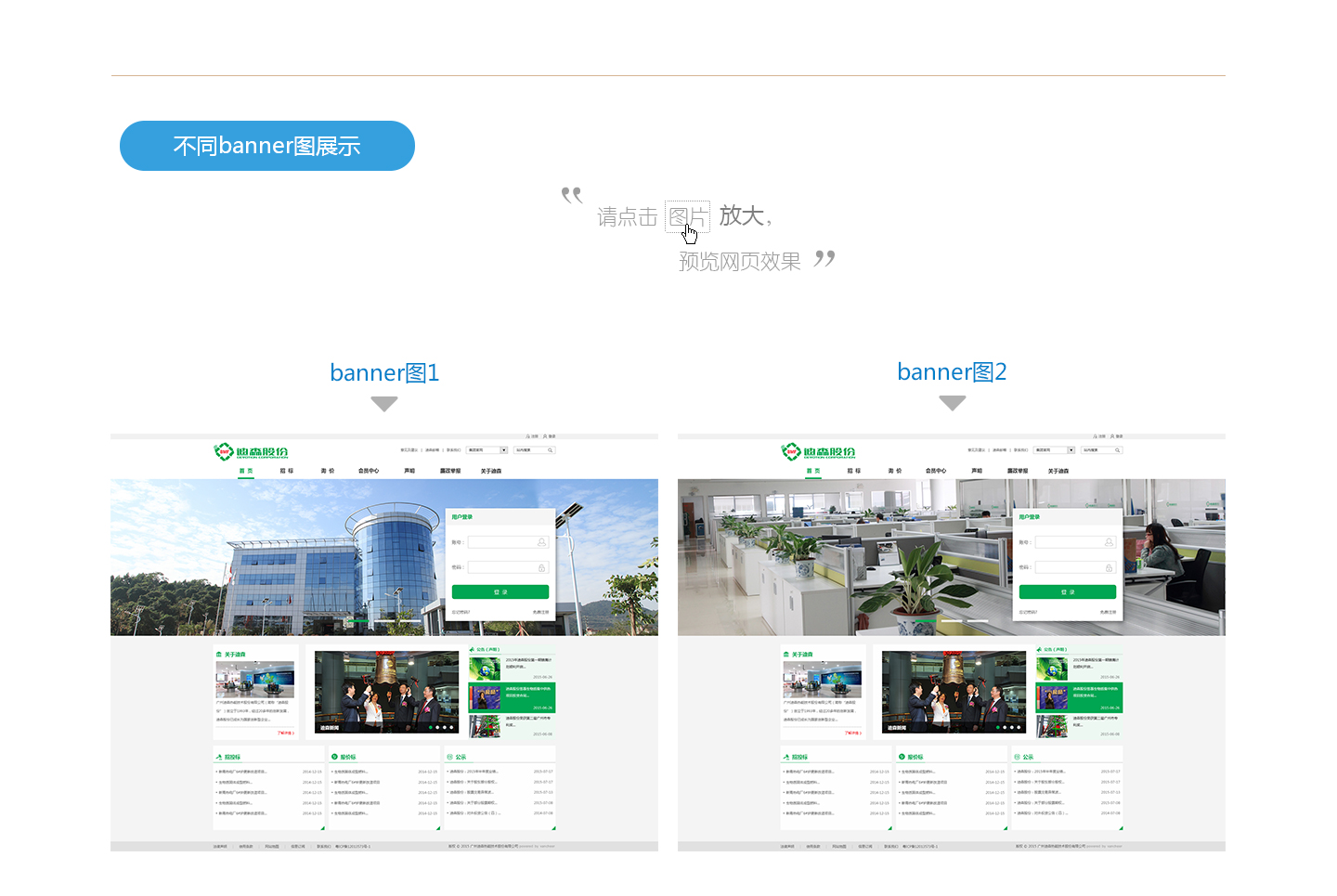Click the search magnifier in banner图2 mockup

[1118, 450]
